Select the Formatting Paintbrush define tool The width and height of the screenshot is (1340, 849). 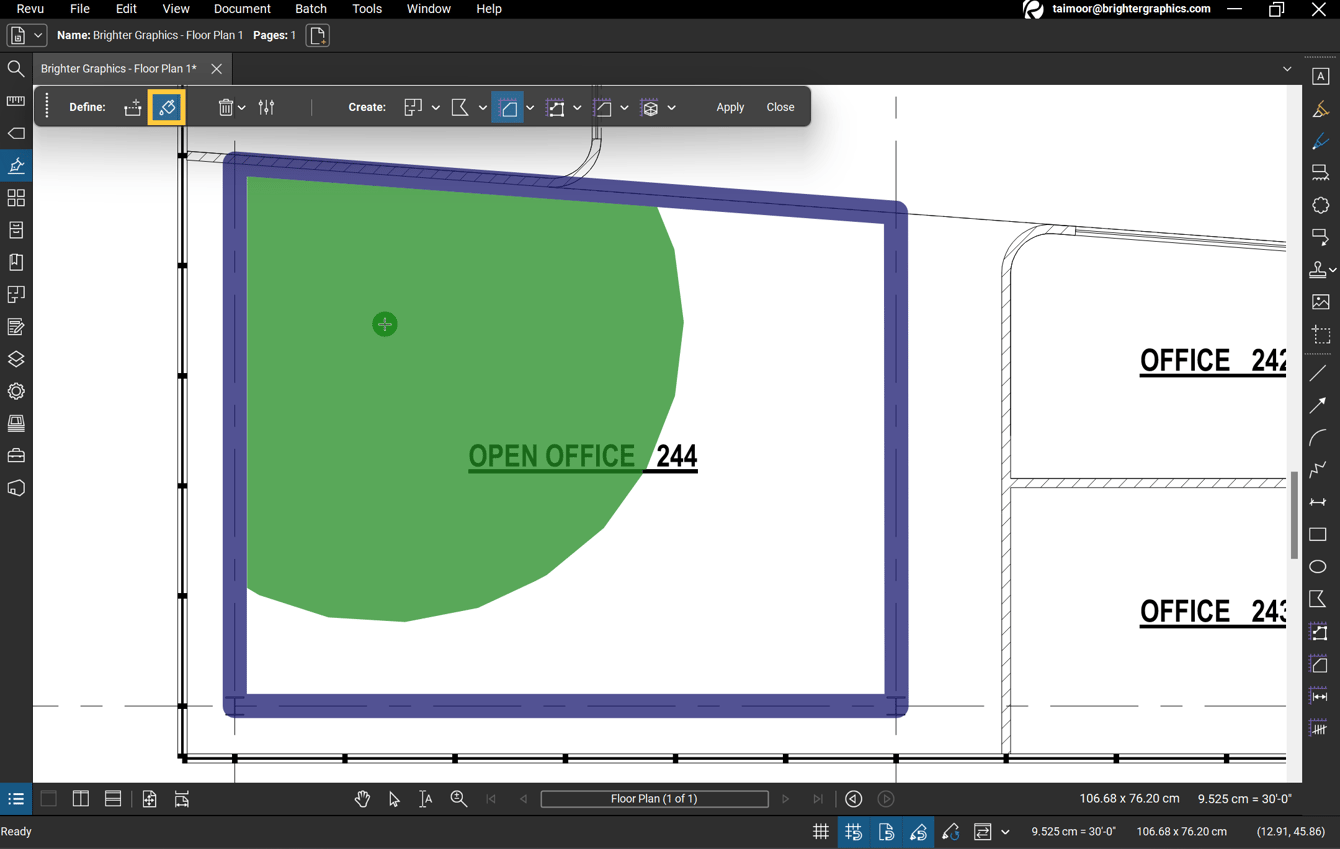coord(165,107)
